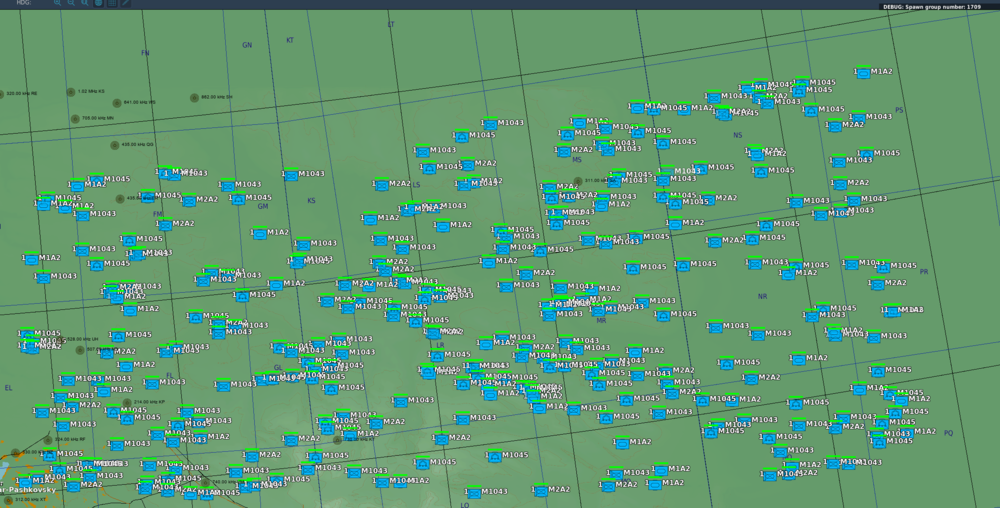Click the LT grid label

[391, 25]
